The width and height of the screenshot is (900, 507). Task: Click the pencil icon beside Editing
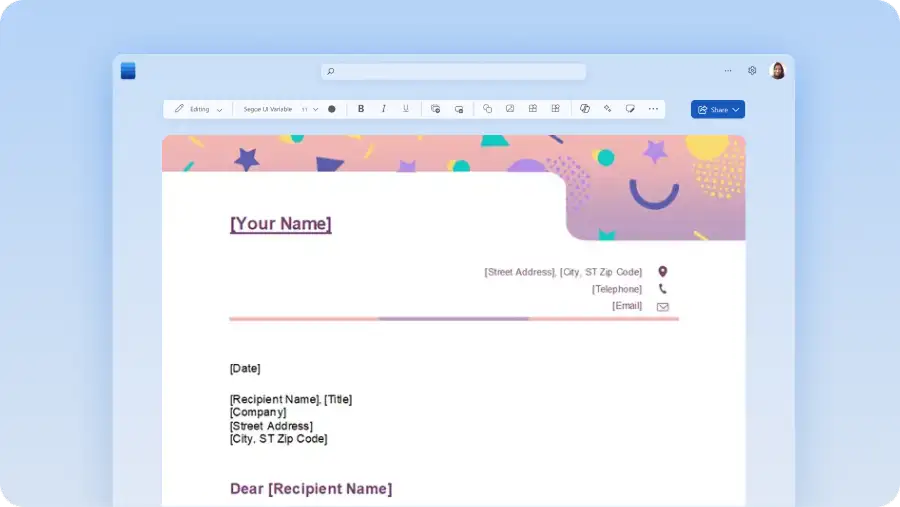tap(179, 109)
